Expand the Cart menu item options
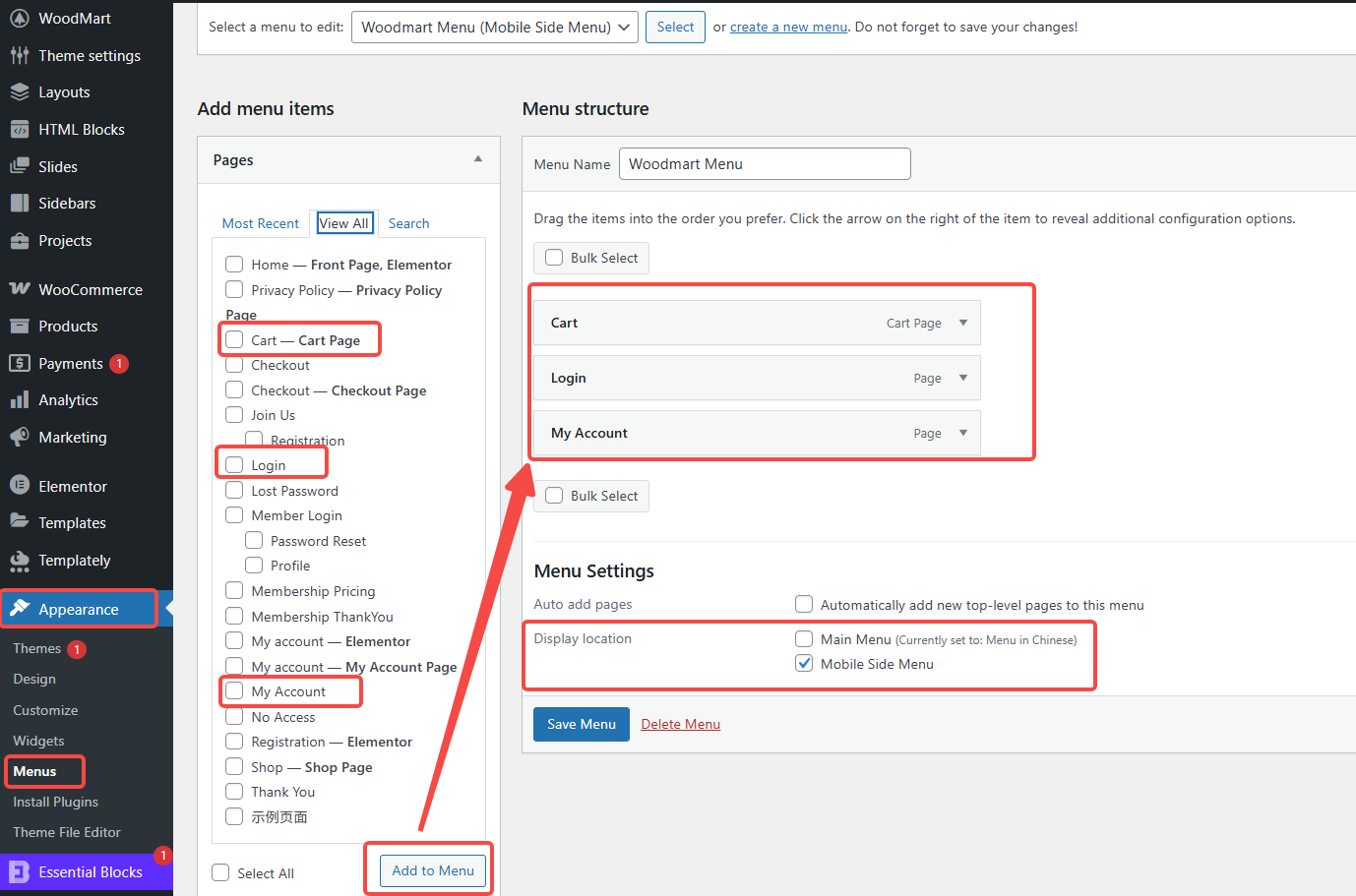 tap(963, 323)
